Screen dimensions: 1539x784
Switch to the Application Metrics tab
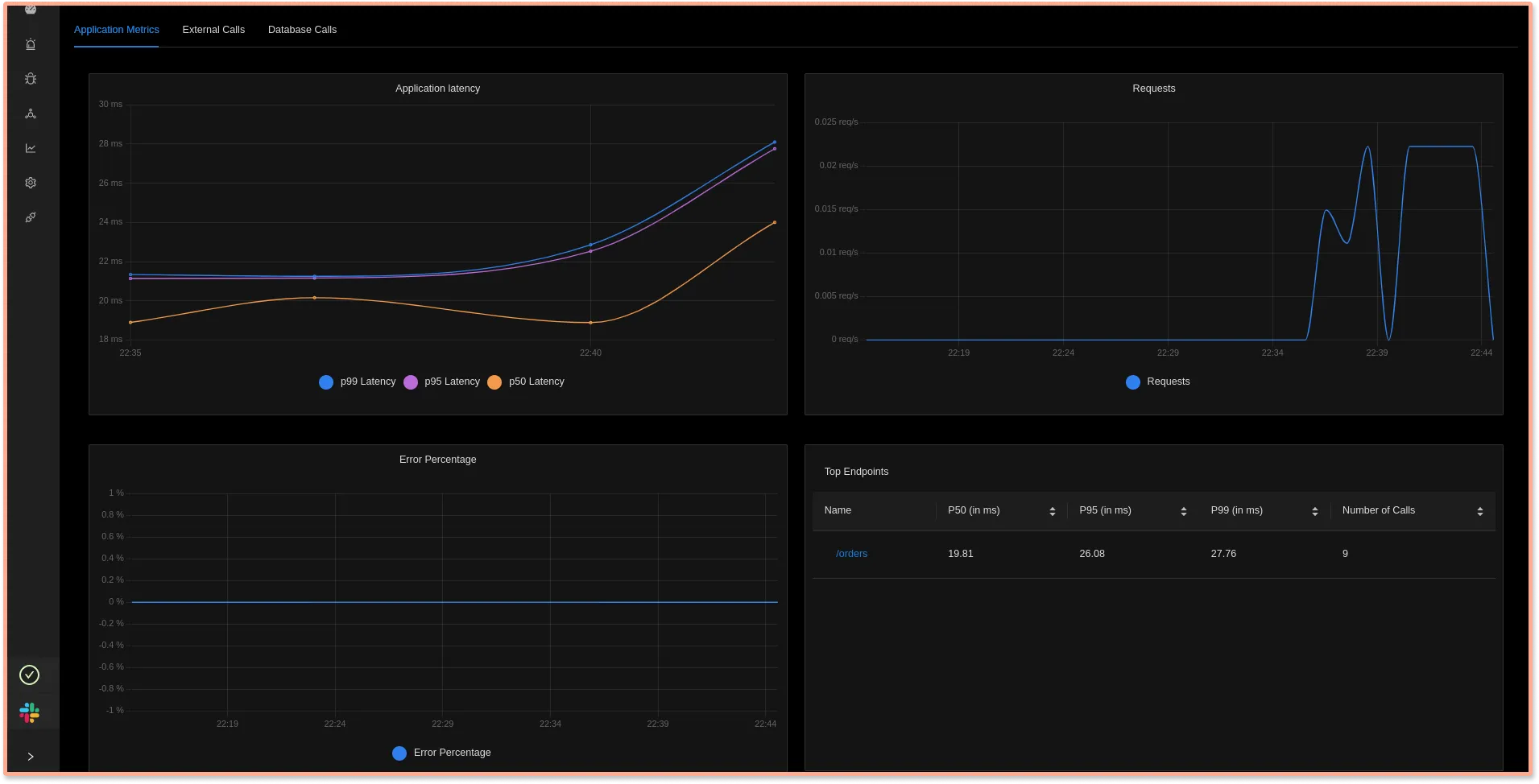117,30
